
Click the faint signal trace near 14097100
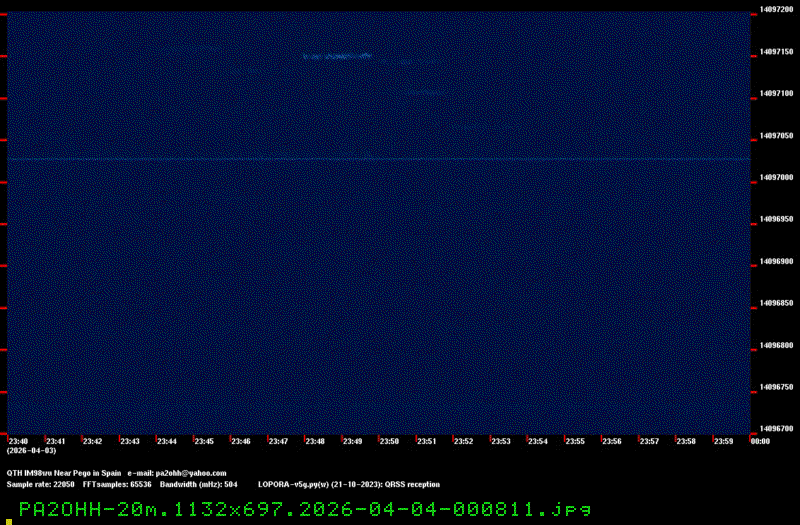tap(420, 93)
